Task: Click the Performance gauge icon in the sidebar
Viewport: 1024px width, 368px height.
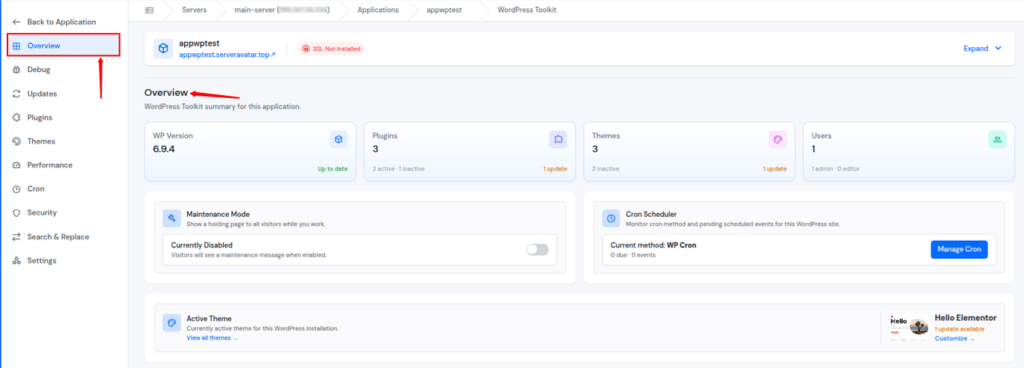Action: pos(16,165)
